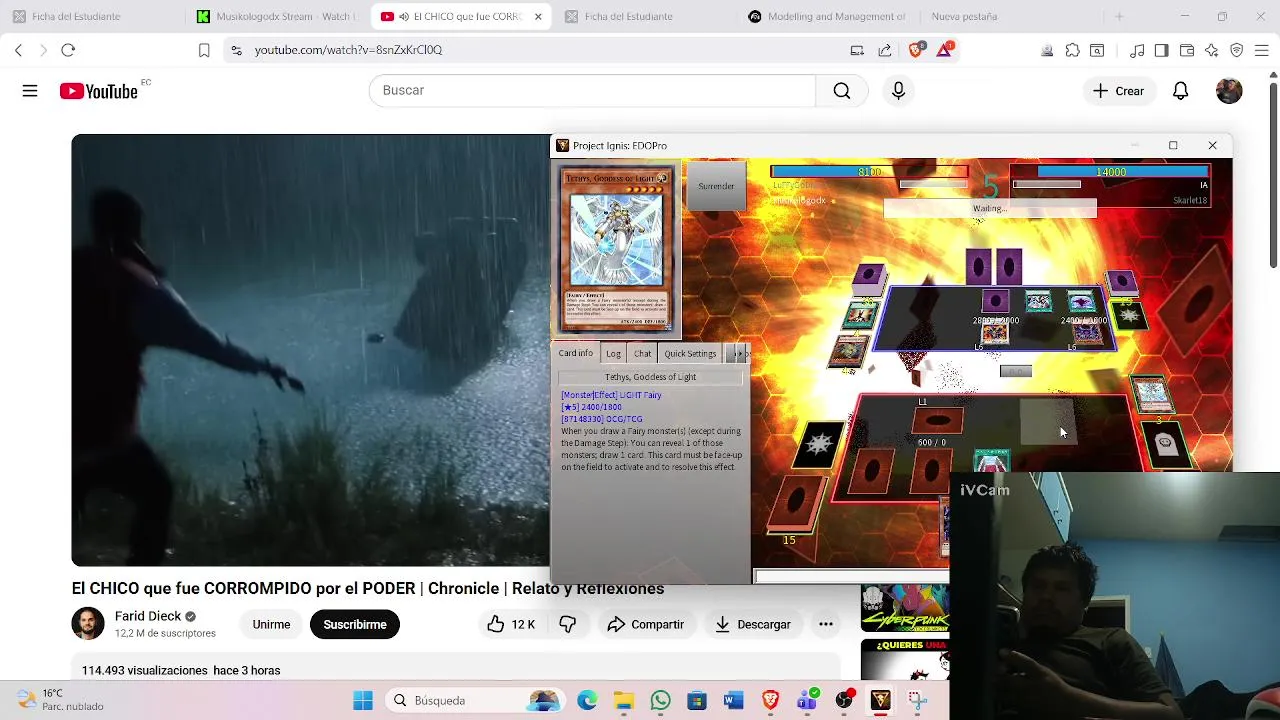
Task: Submit search with the magnifier button
Action: tap(842, 91)
